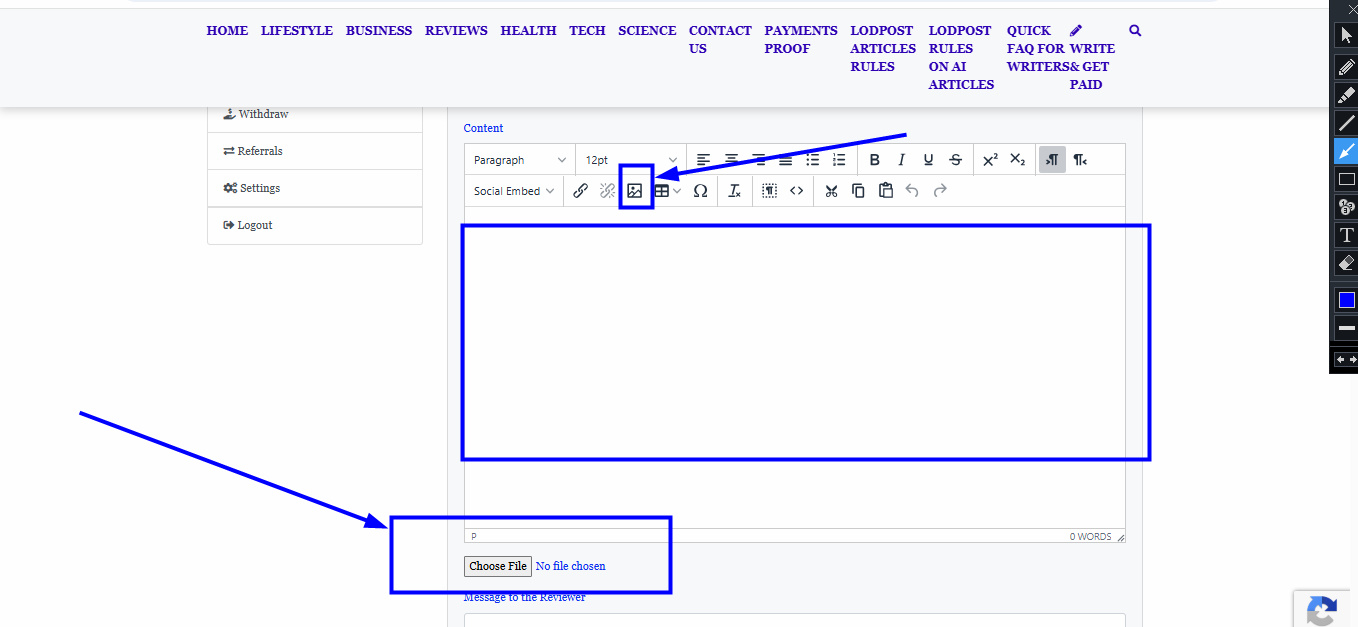Open the search magnifier in the navigation
Image resolution: width=1358 pixels, height=627 pixels.
coord(1135,31)
